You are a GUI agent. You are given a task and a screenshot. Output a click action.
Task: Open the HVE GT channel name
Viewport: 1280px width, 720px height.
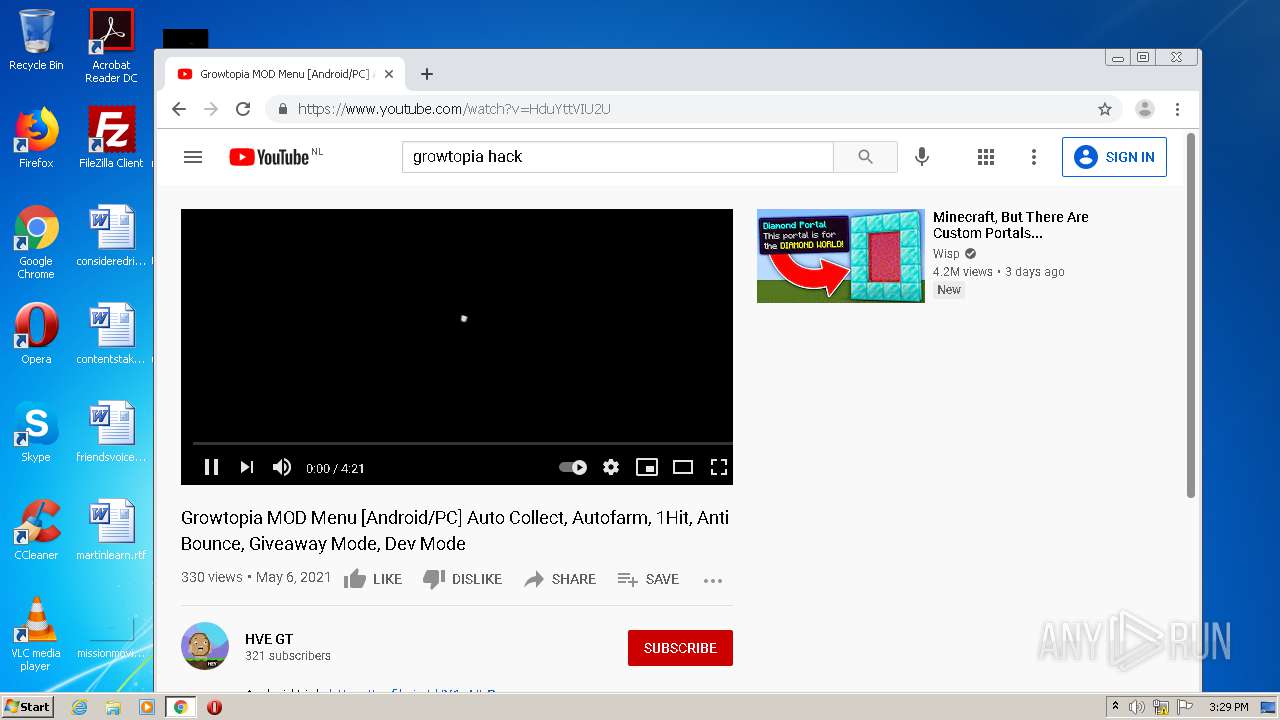(269, 639)
